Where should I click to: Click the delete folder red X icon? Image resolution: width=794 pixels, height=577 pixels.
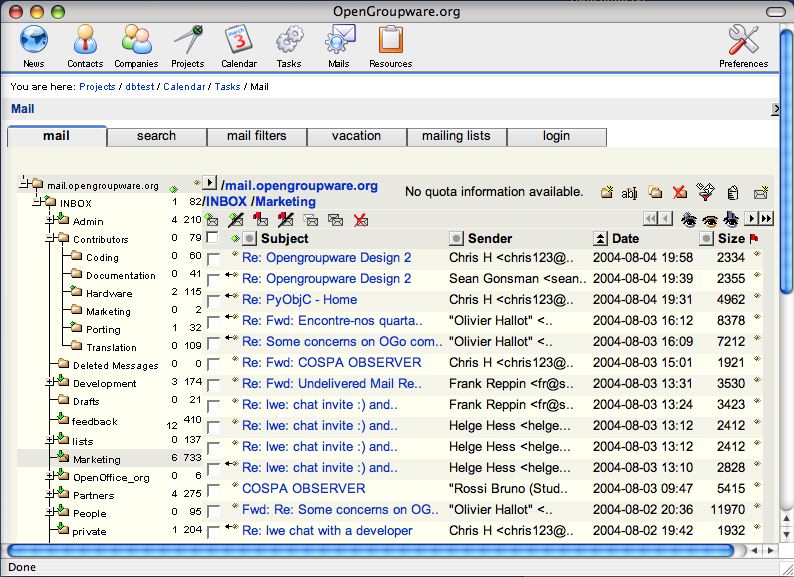(x=680, y=192)
